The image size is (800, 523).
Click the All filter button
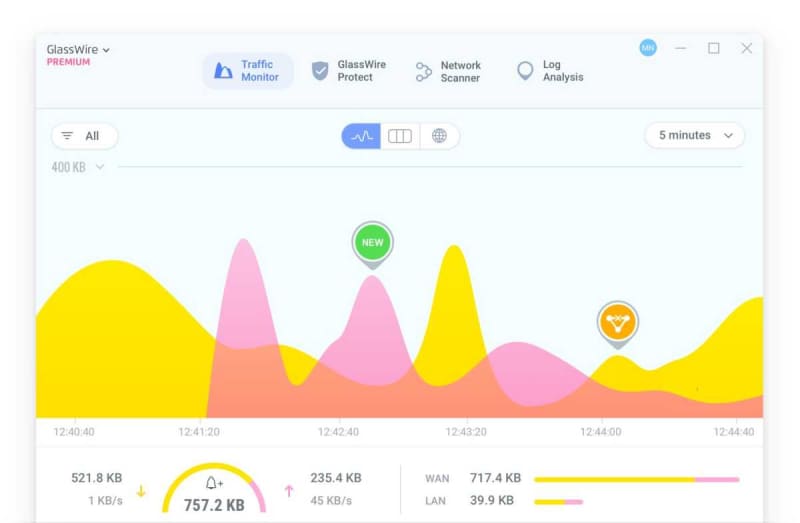click(84, 136)
